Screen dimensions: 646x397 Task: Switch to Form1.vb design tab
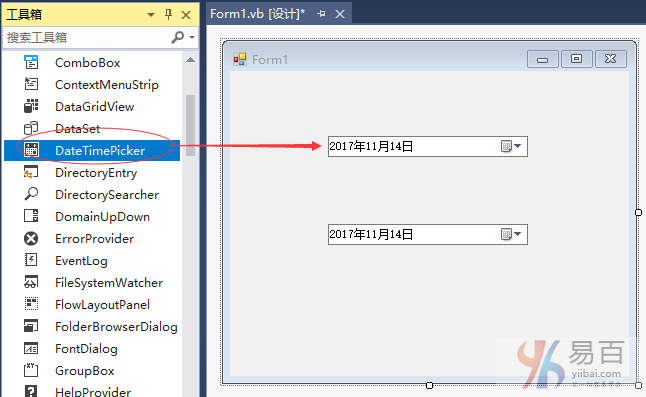(257, 14)
